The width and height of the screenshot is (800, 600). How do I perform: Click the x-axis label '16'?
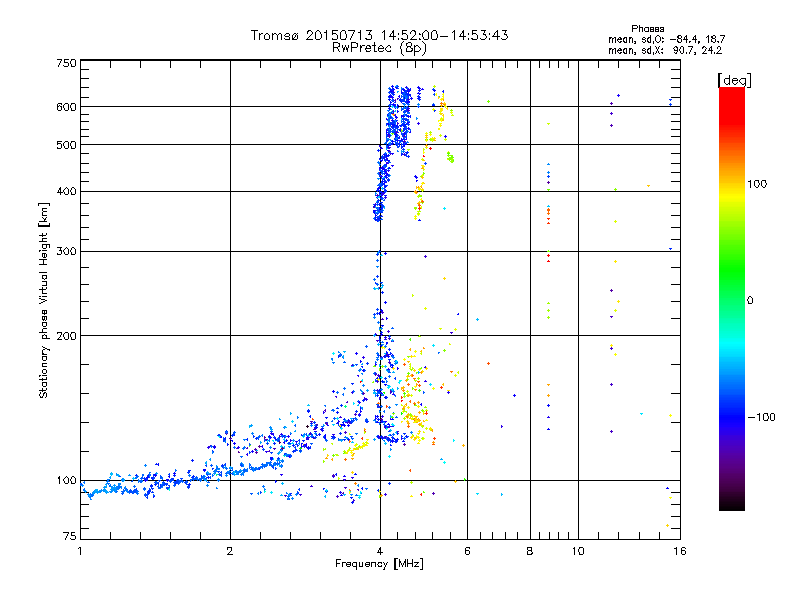(680, 551)
